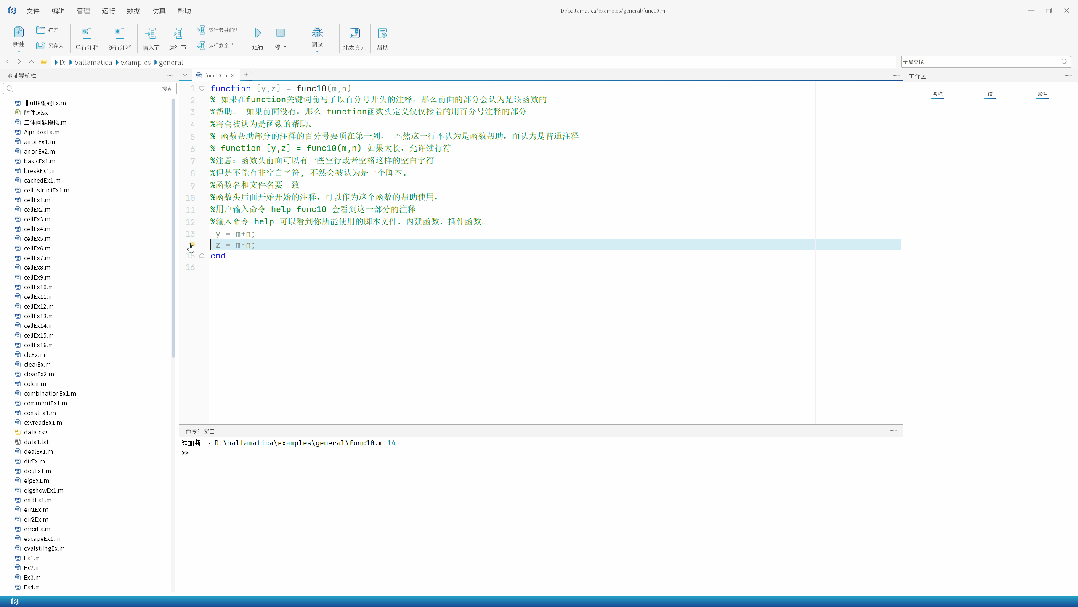
Task: Expand the fold marker beside the end keyword
Action: pos(201,256)
